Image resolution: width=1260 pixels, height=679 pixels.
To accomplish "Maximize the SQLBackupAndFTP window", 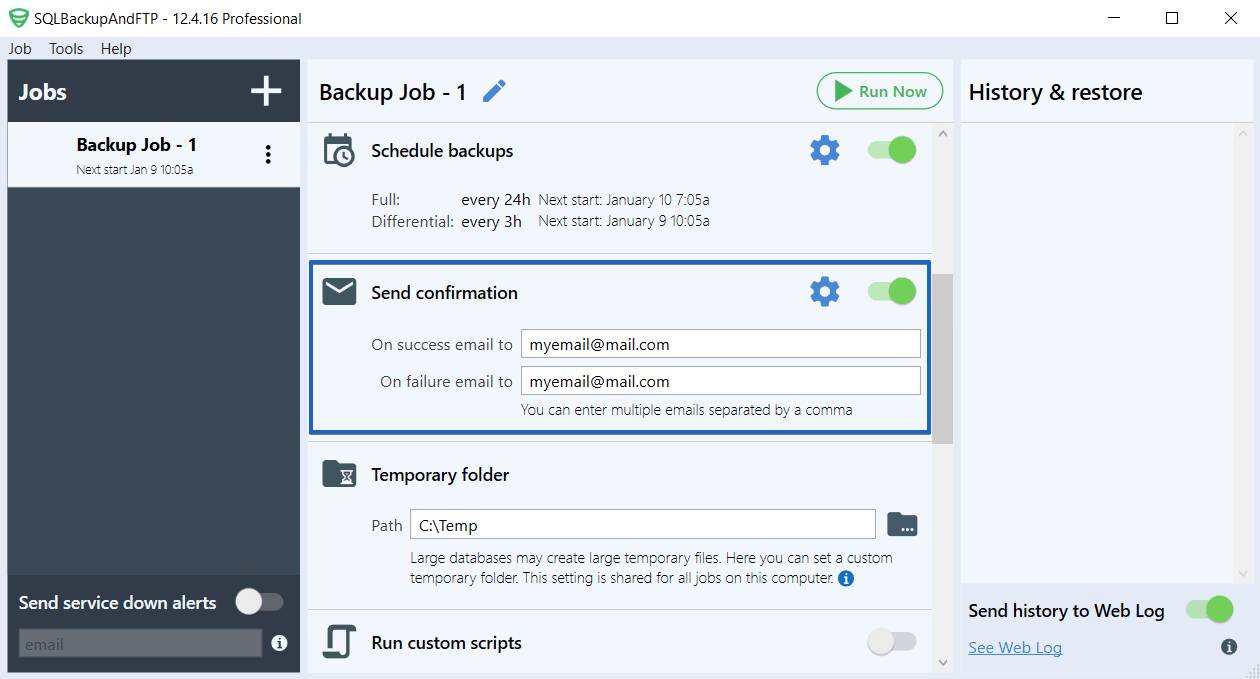I will coord(1173,18).
